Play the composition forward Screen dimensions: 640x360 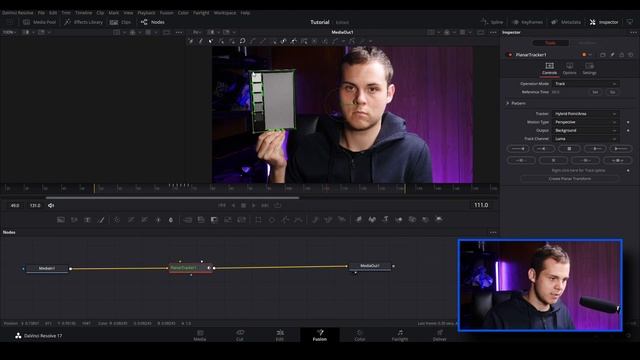[254, 205]
